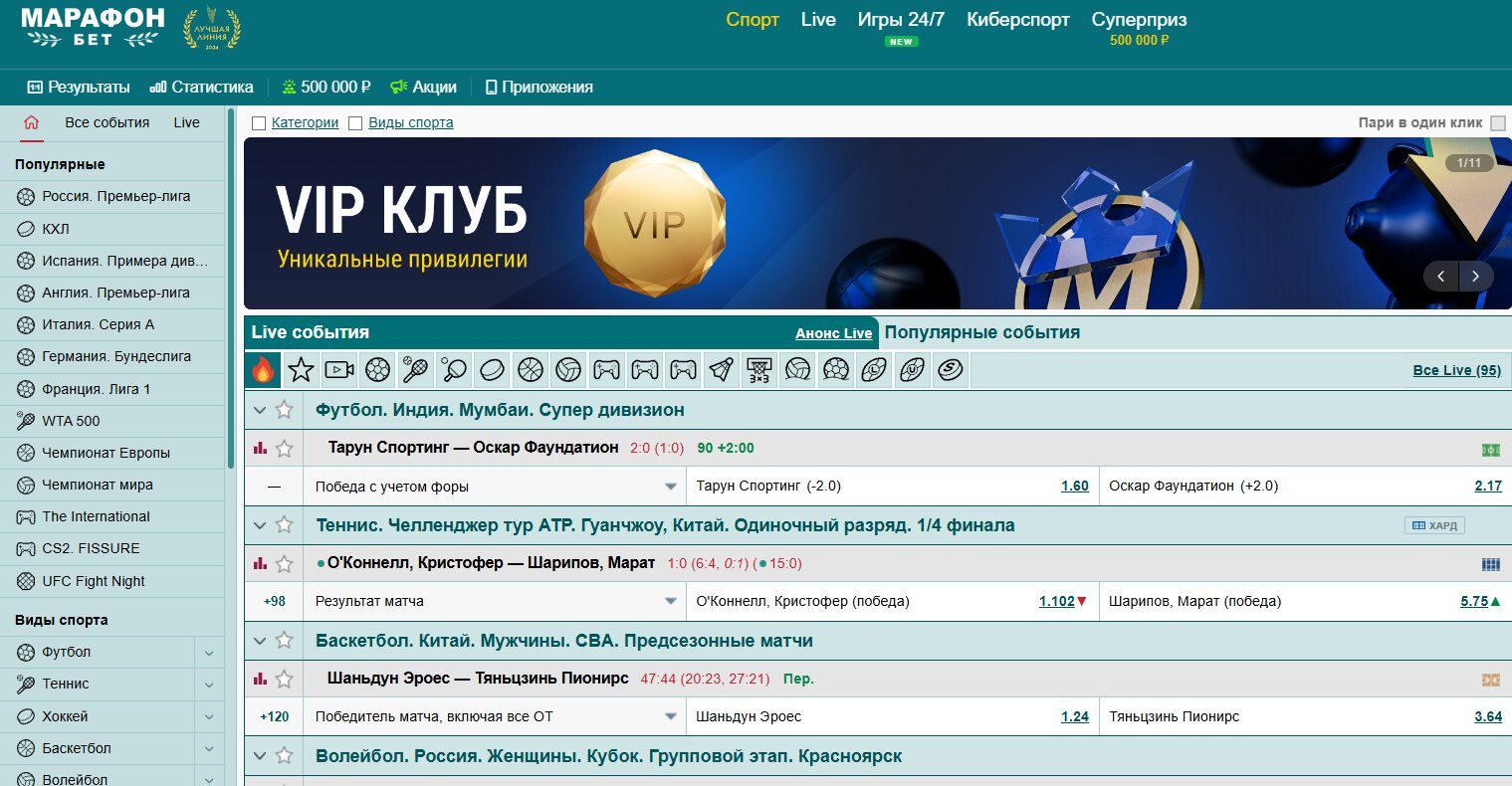
Task: Favorite the Теннис Челленджер тур section star
Action: pyautogui.click(x=284, y=524)
